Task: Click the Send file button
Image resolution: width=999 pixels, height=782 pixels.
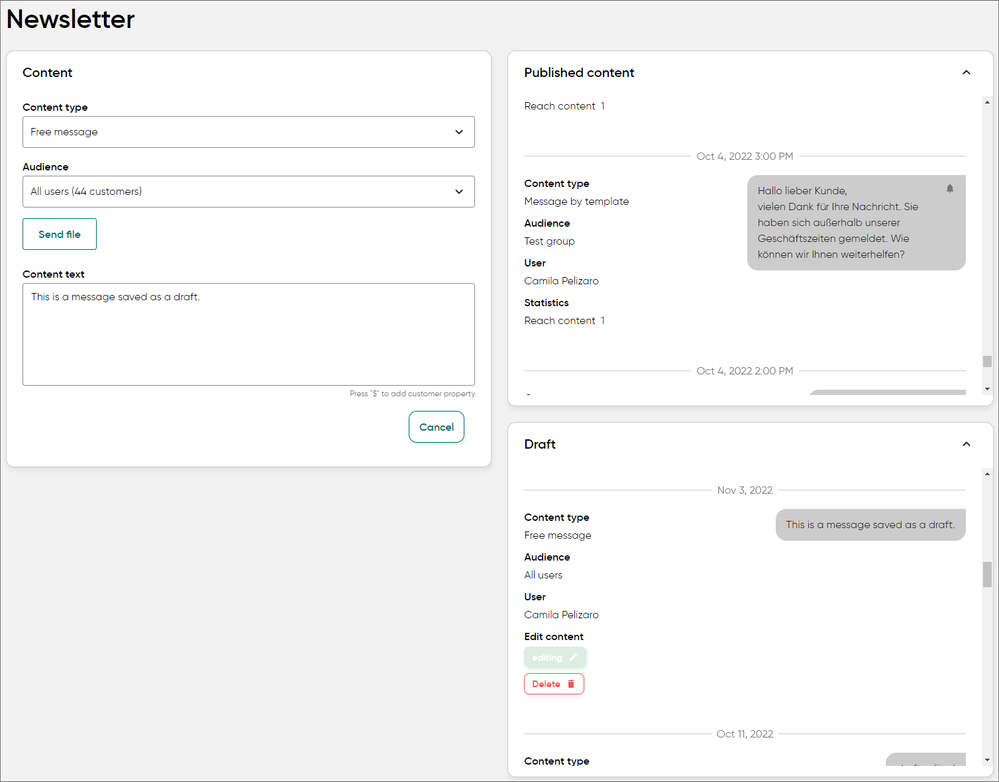Action: 60,235
